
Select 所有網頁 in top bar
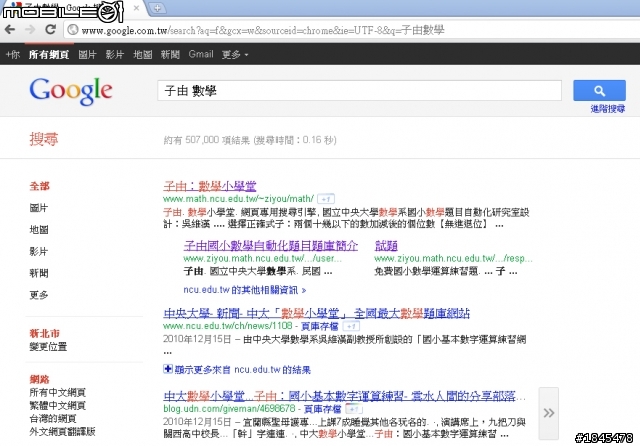click(49, 54)
